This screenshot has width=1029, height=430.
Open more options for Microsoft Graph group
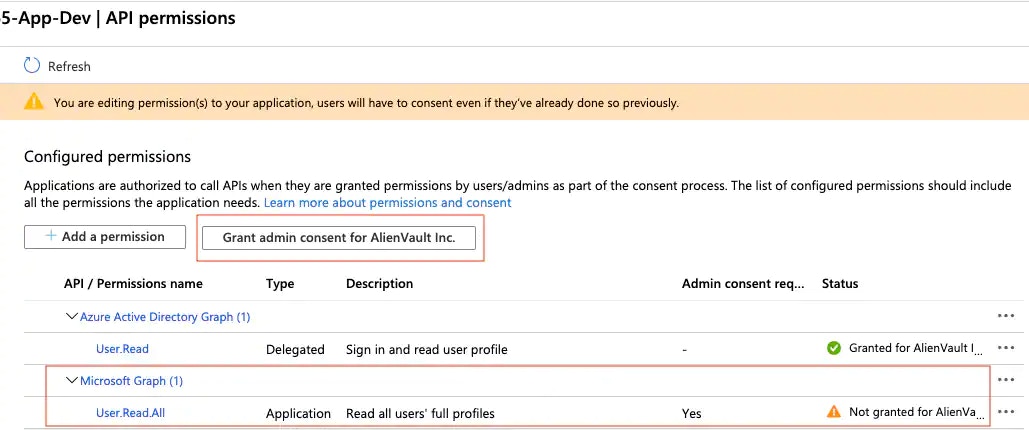(x=1006, y=379)
